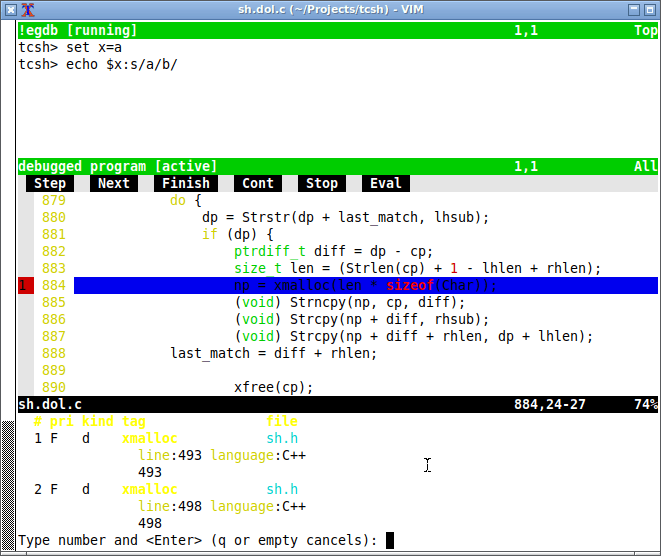The width and height of the screenshot is (661, 556).
Task: Click line number 884
Action: (54, 285)
